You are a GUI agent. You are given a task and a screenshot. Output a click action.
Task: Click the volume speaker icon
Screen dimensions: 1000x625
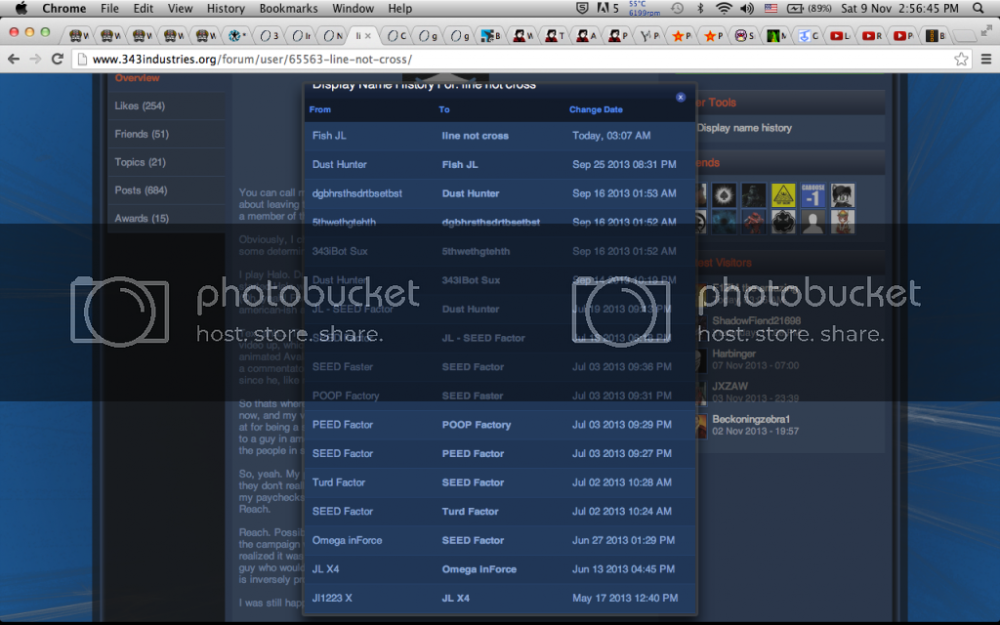pos(746,8)
